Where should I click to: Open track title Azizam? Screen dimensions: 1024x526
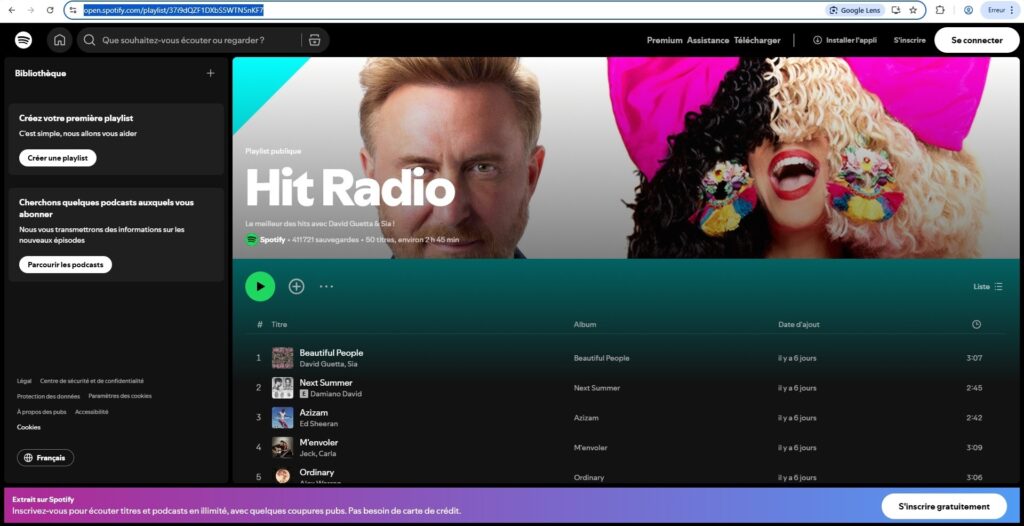[x=314, y=412]
